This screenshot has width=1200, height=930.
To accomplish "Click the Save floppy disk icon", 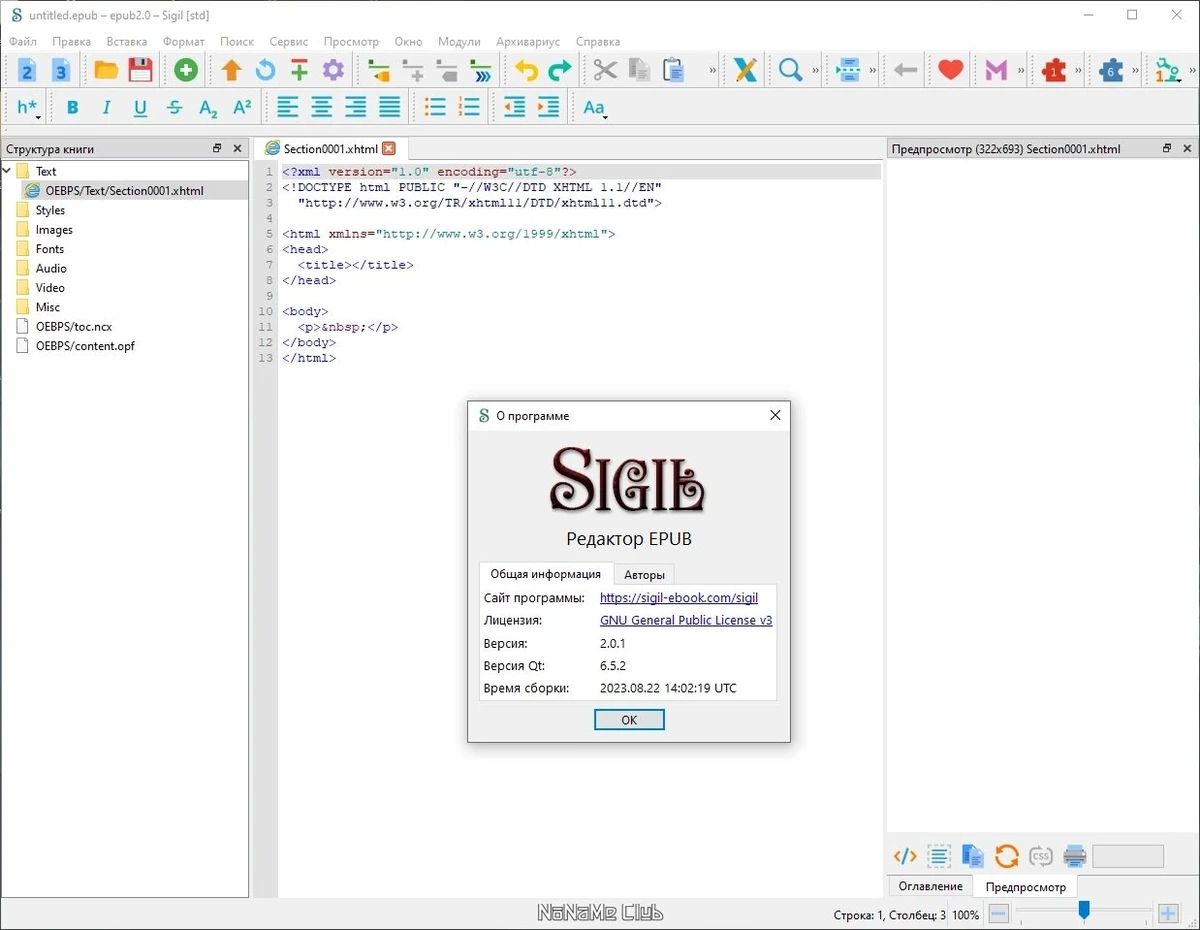I will click(140, 70).
